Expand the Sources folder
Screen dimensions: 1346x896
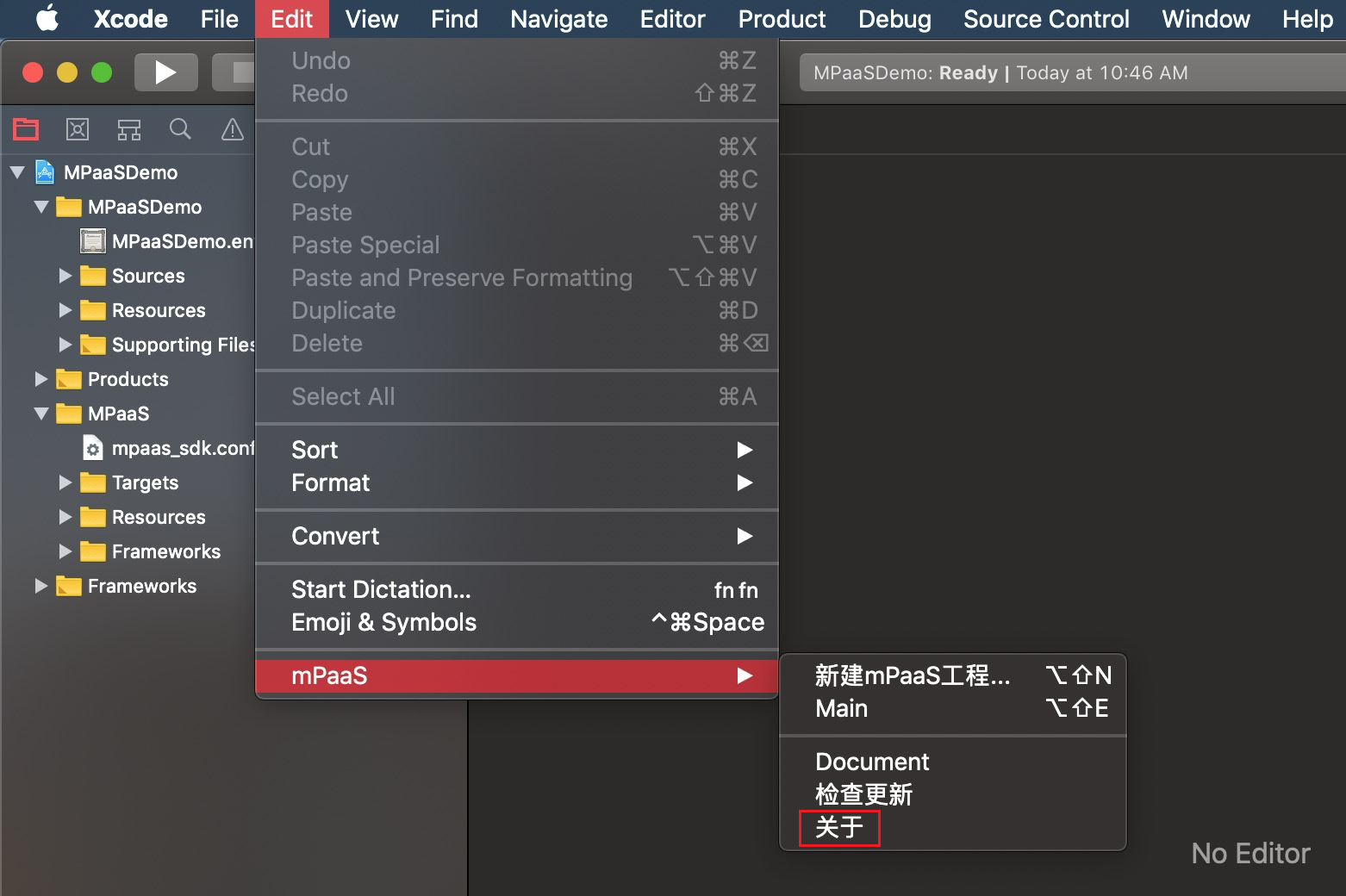tap(65, 276)
